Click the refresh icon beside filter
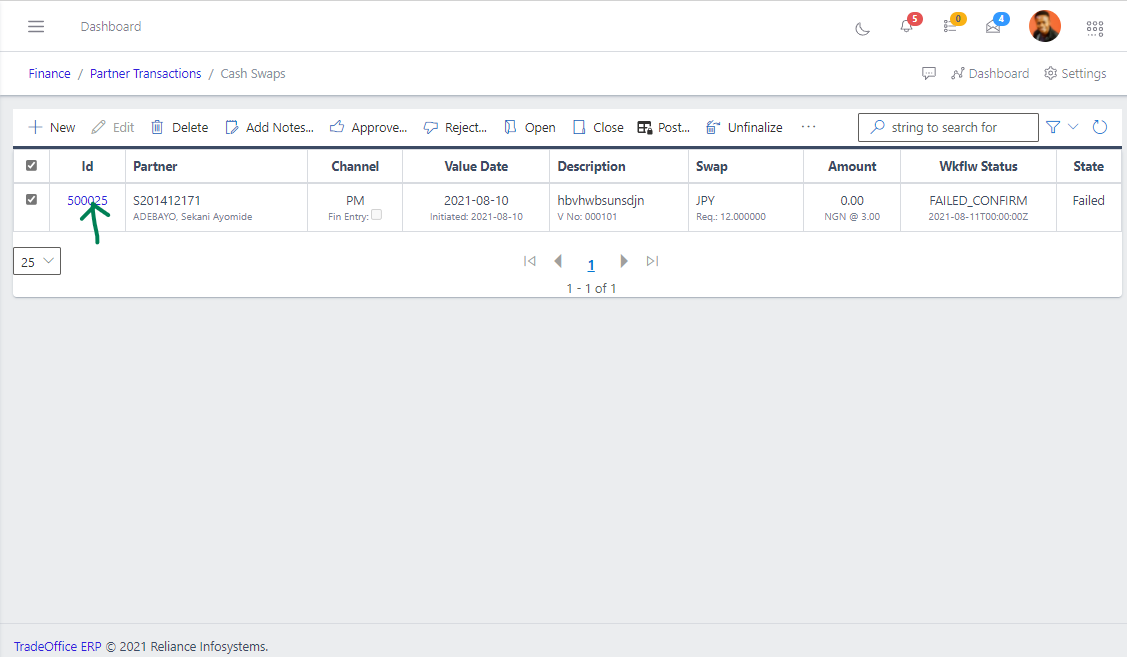This screenshot has height=657, width=1127. tap(1100, 127)
